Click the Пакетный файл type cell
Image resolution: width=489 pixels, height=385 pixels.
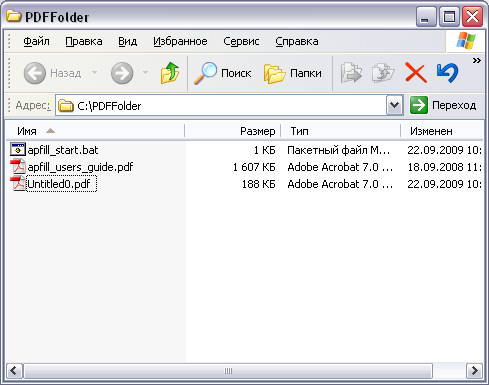click(x=338, y=150)
